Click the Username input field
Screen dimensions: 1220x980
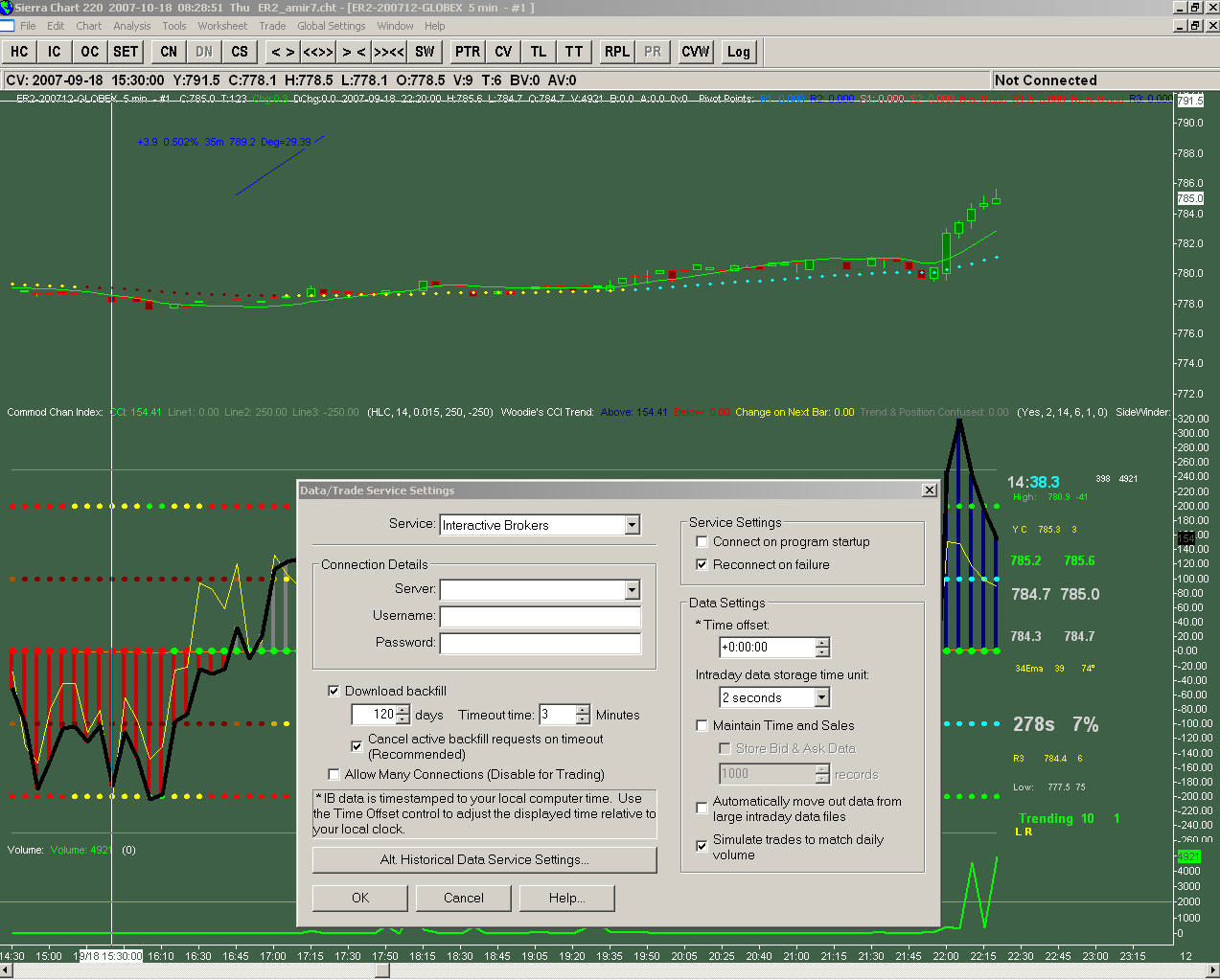tap(540, 617)
